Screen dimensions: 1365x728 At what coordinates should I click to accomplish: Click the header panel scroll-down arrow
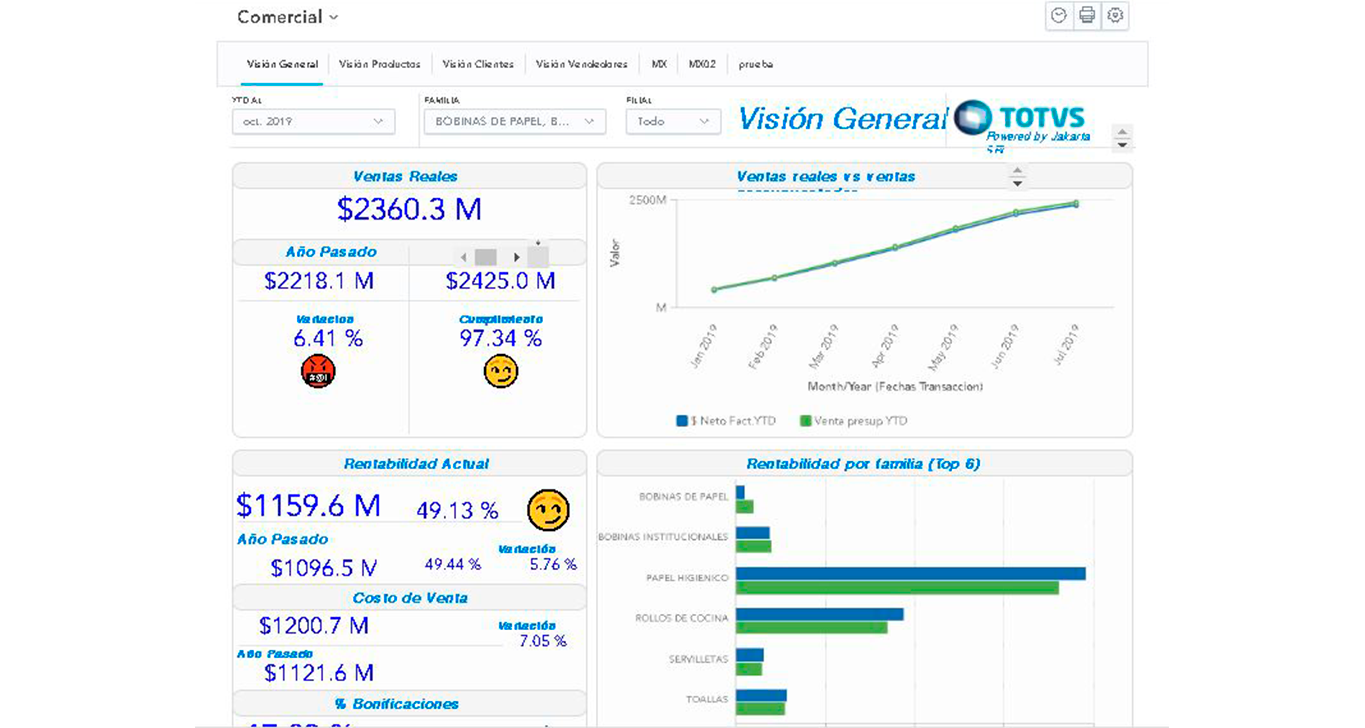pyautogui.click(x=1123, y=144)
